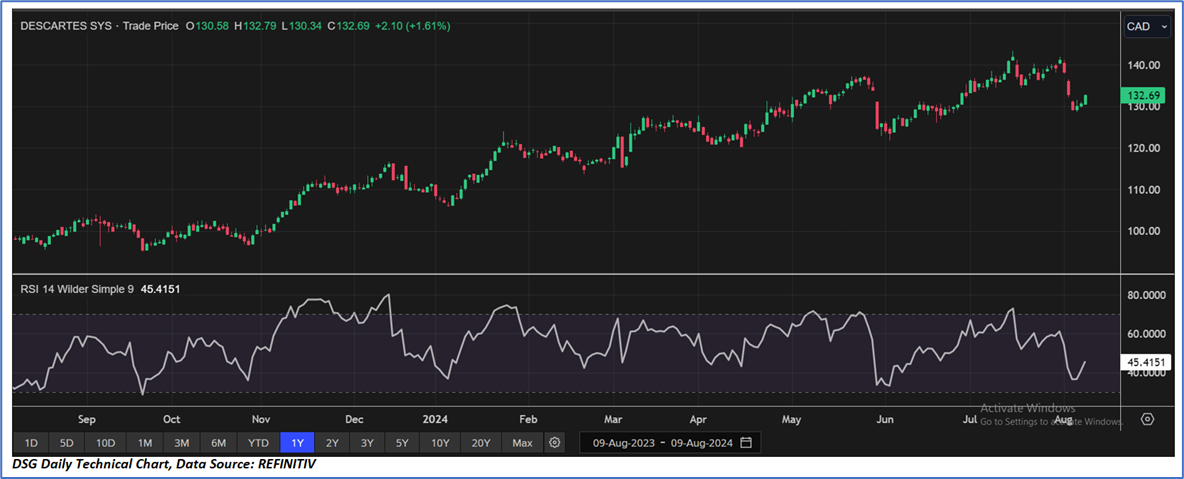Set chart range to 1M
Viewport: 1184px width, 479px height.
point(145,442)
